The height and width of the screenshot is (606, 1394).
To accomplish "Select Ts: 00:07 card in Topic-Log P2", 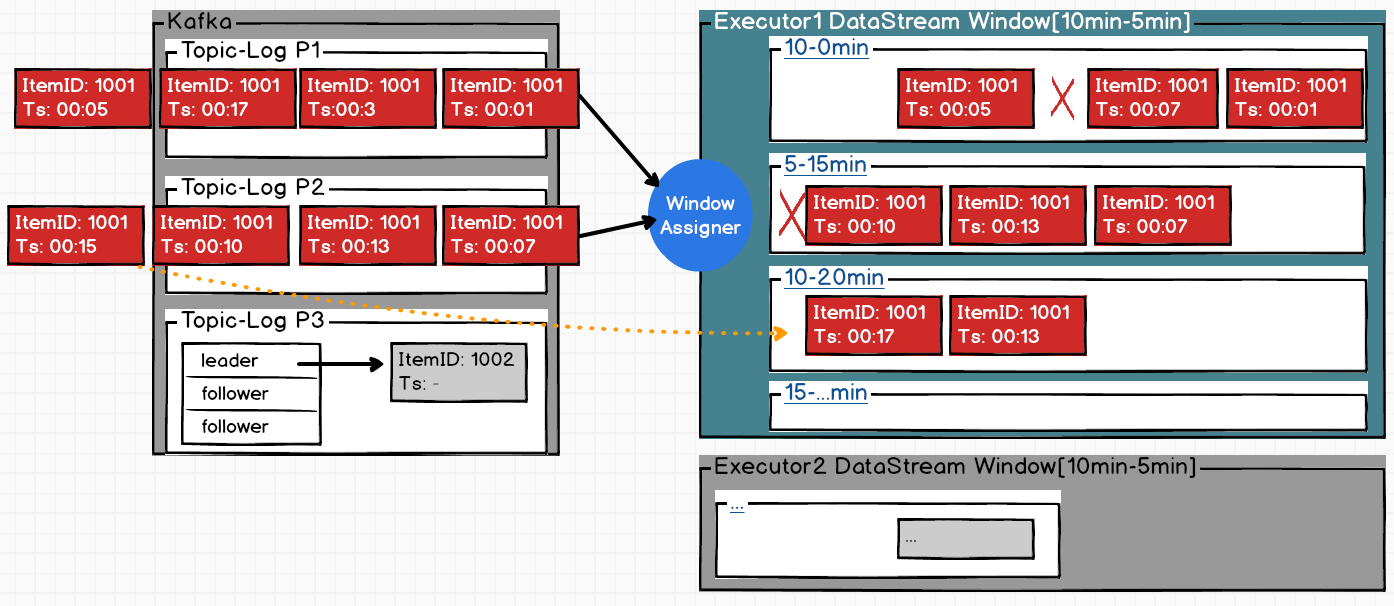I will click(x=511, y=235).
